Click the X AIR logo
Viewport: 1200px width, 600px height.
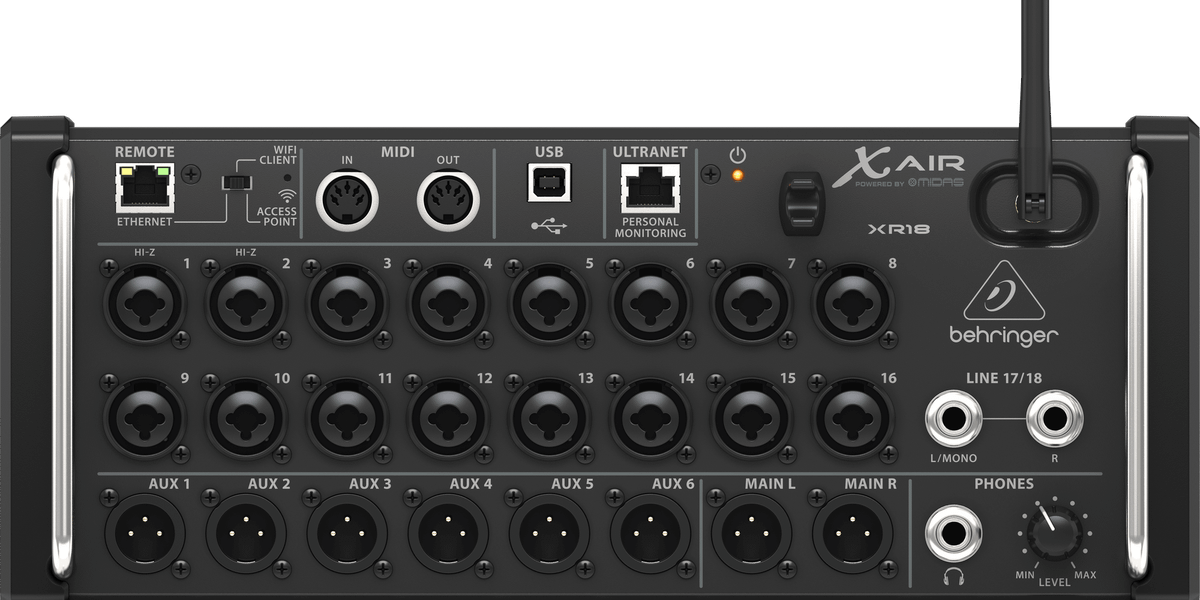pyautogui.click(x=900, y=165)
